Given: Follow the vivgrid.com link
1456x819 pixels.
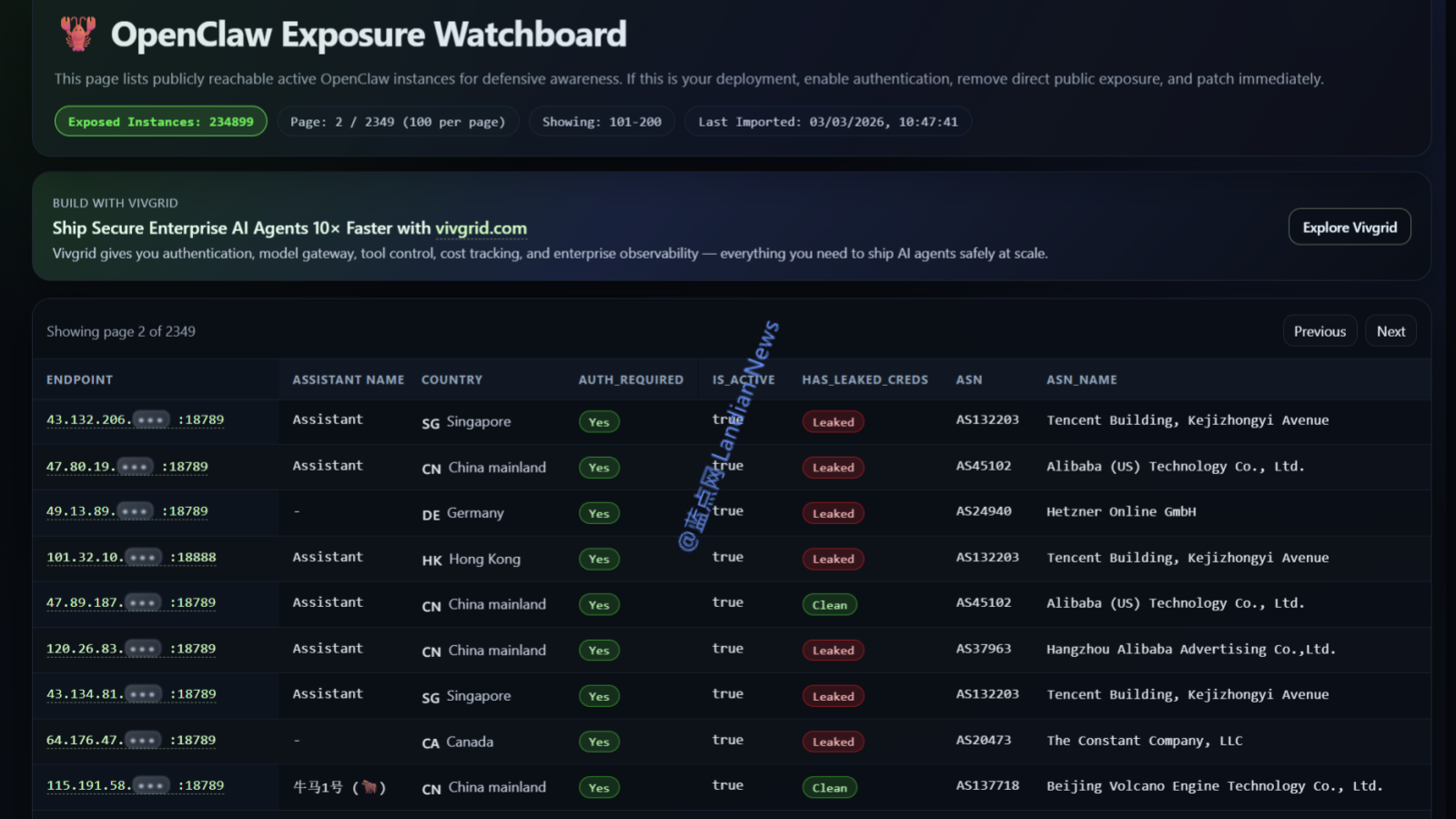Looking at the screenshot, I should 480,228.
